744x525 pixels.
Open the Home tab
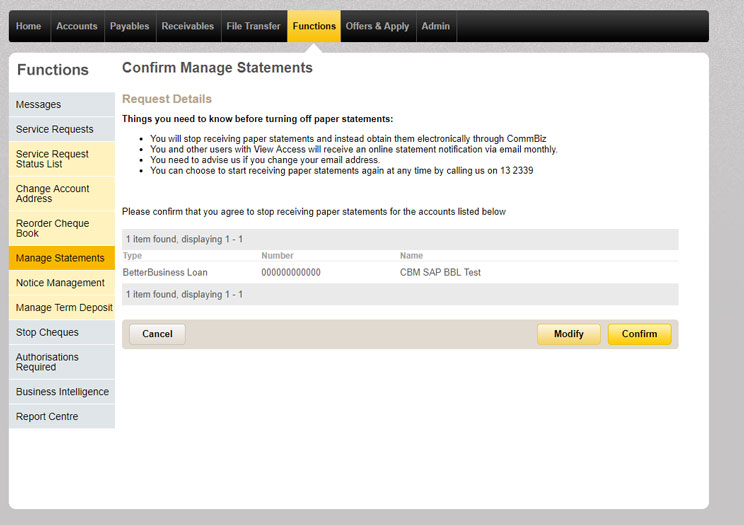pyautogui.click(x=28, y=26)
